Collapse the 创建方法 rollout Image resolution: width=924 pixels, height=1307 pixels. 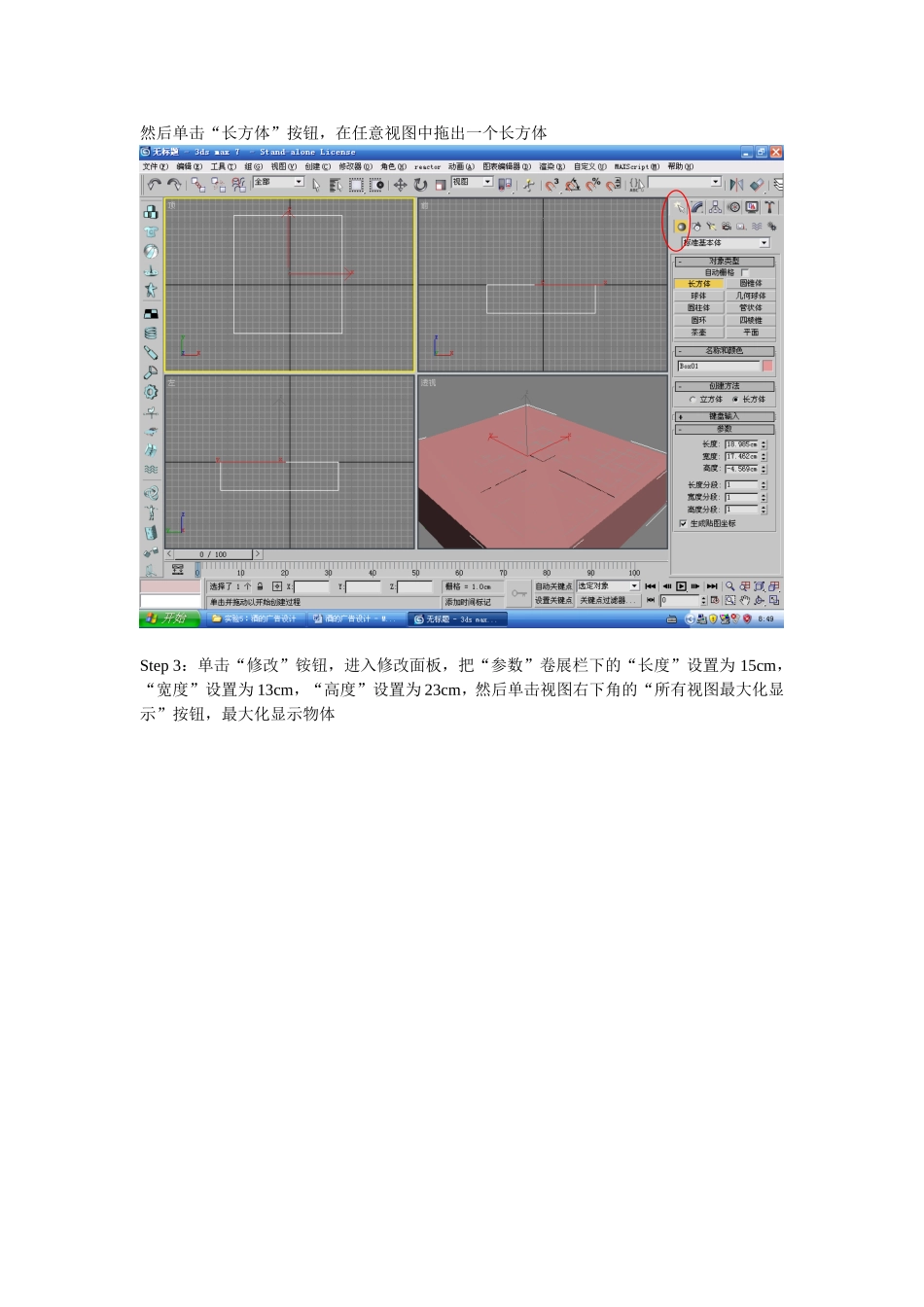tap(725, 386)
